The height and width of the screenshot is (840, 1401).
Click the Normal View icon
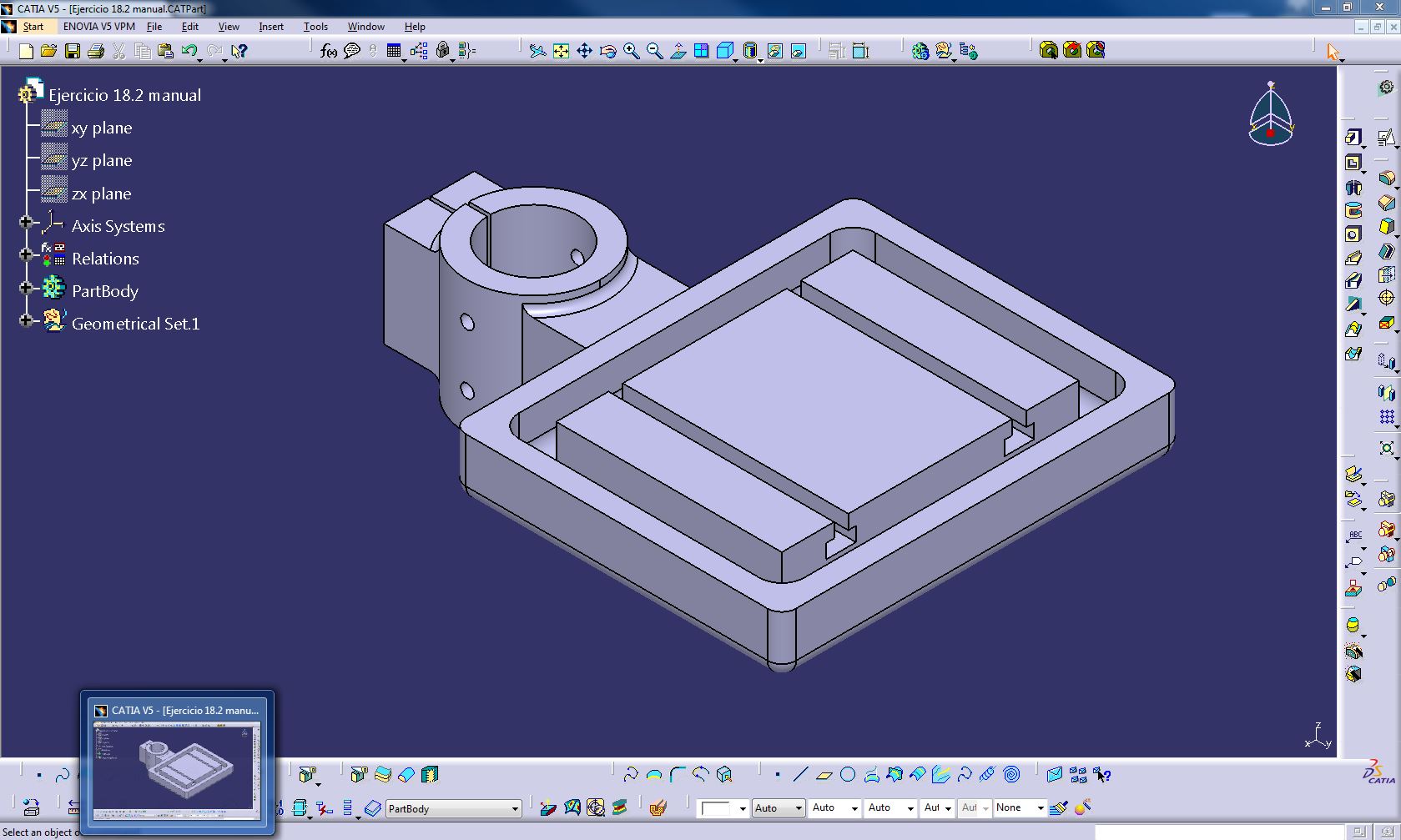point(678,52)
